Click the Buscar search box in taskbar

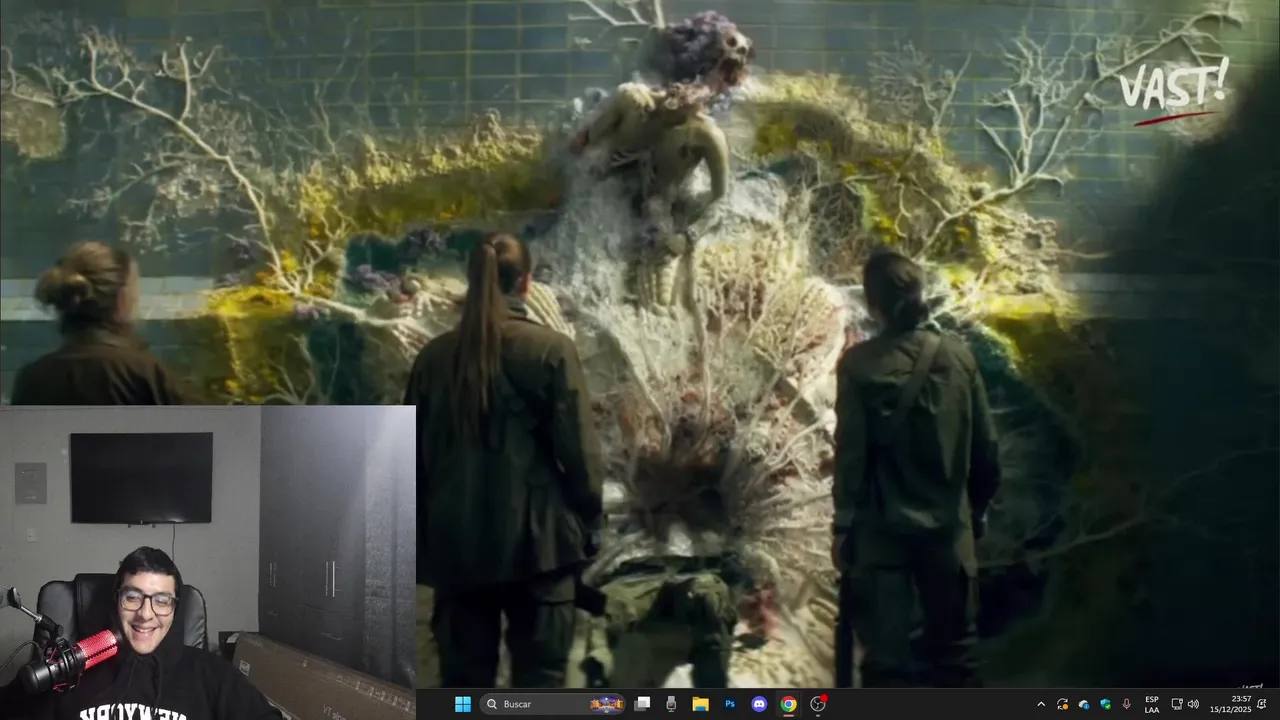click(553, 704)
